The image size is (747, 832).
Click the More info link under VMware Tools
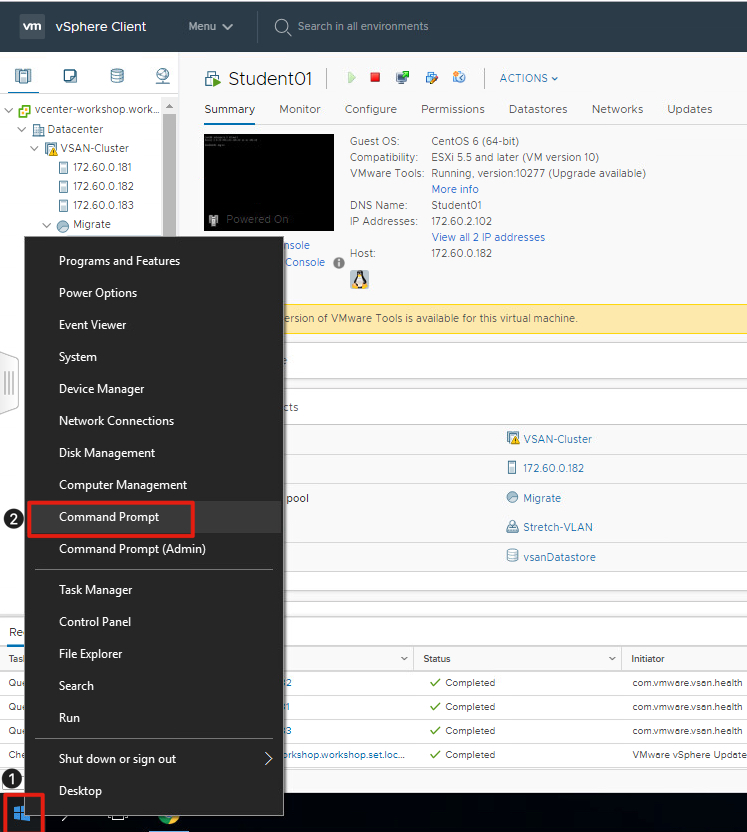point(455,189)
